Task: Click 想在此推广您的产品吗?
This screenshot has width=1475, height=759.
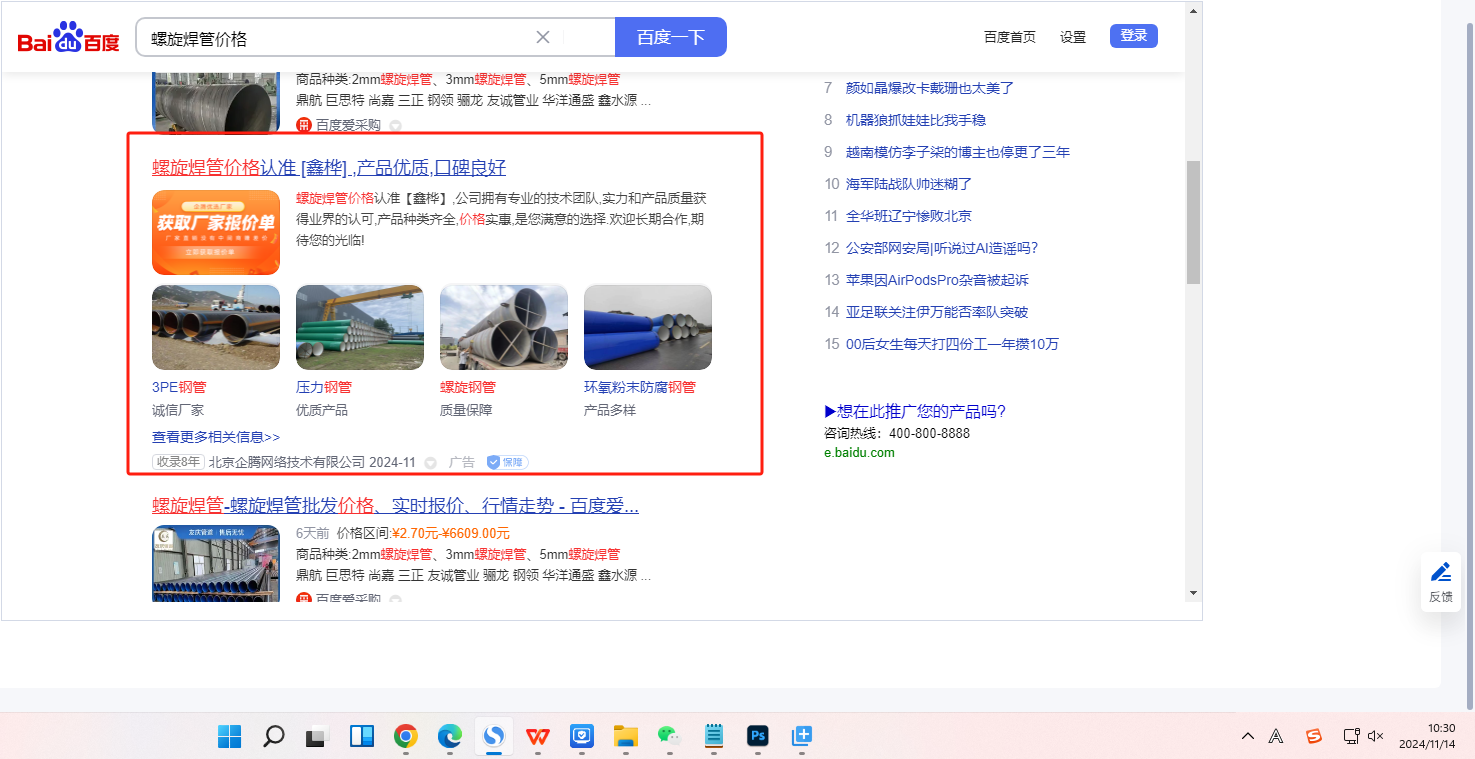Action: (x=915, y=411)
